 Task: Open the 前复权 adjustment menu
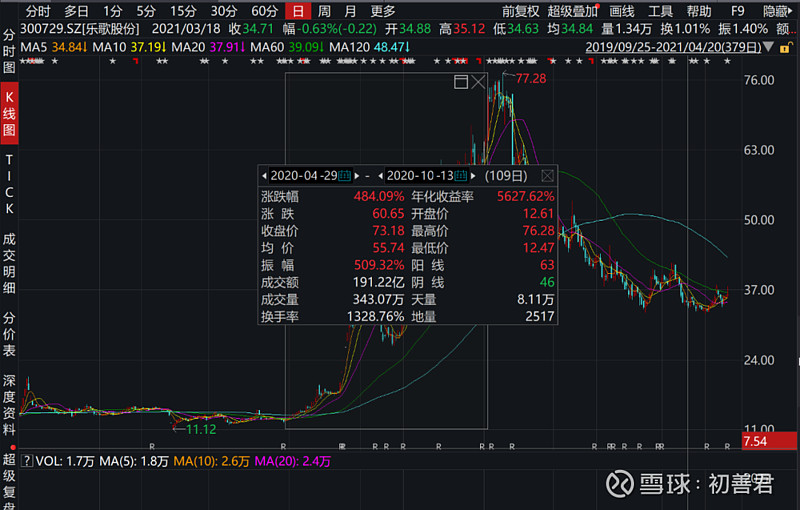click(x=520, y=11)
